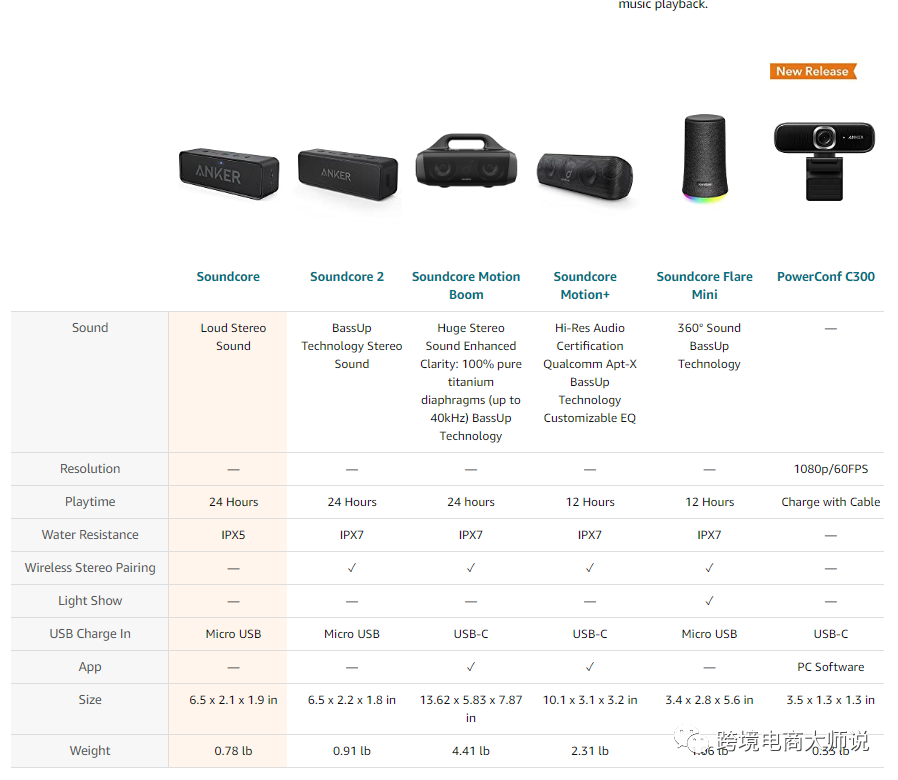This screenshot has height=780, width=898.
Task: Click the '10.1 x 3.1 x 3.2 in' size
Action: tap(590, 700)
